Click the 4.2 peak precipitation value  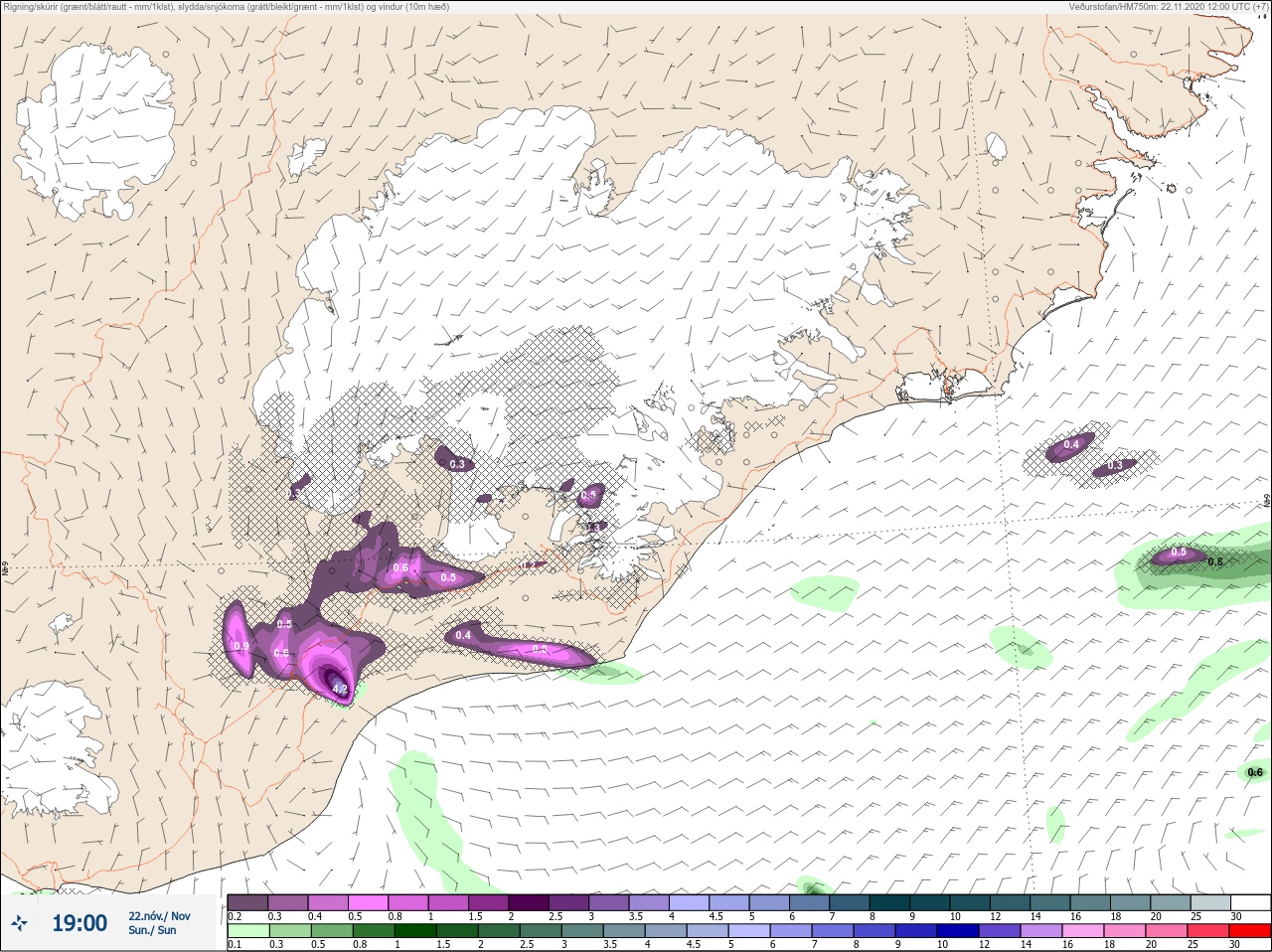339,688
